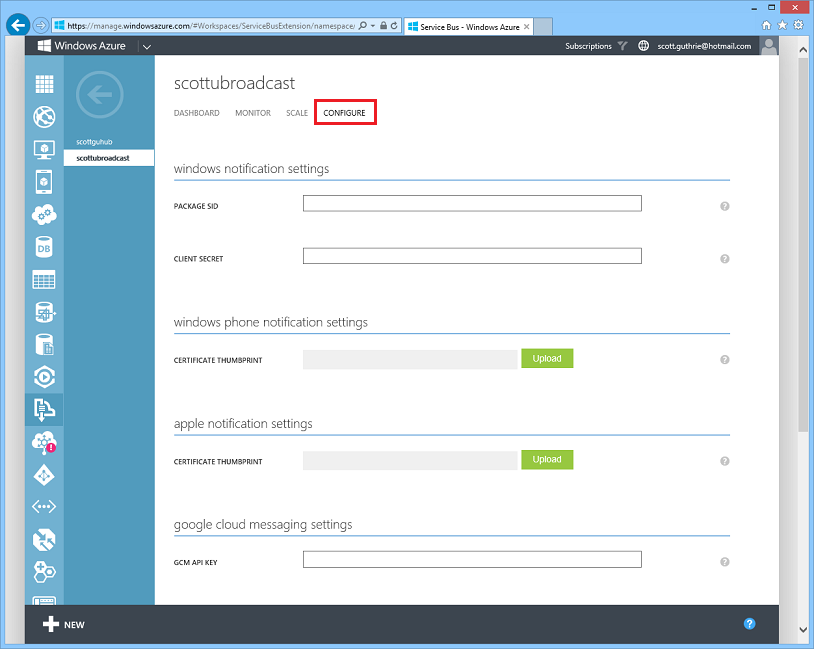This screenshot has height=649, width=814.
Task: Click the browser address bar URL
Action: pyautogui.click(x=211, y=26)
